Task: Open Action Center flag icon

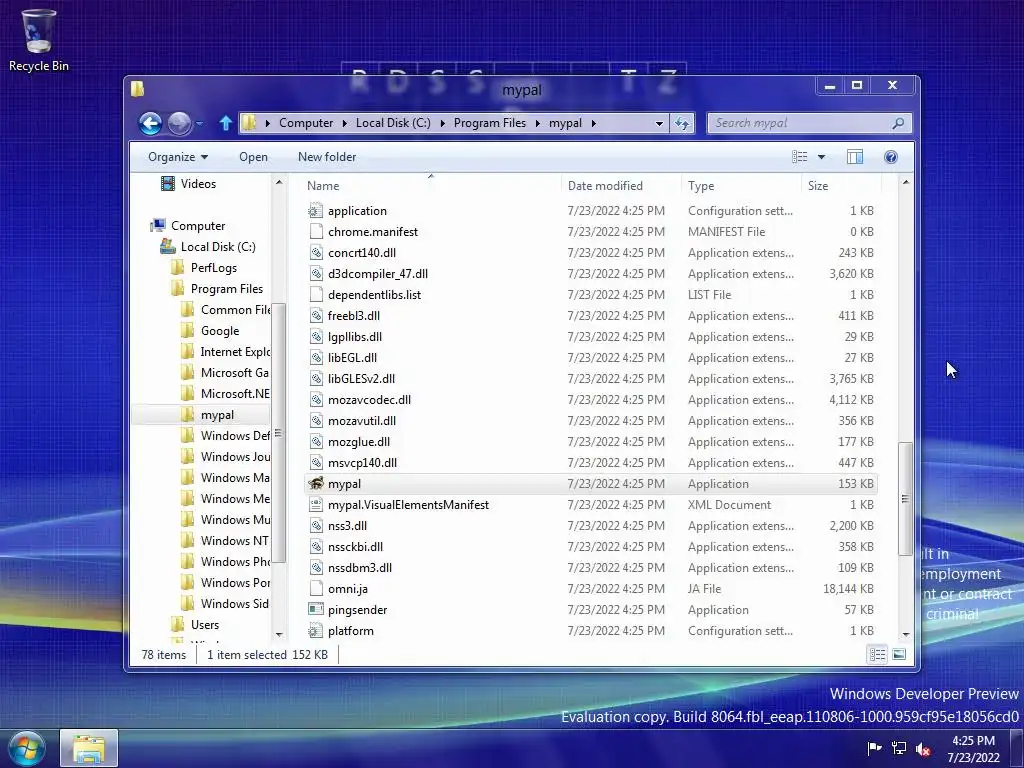Action: [874, 748]
